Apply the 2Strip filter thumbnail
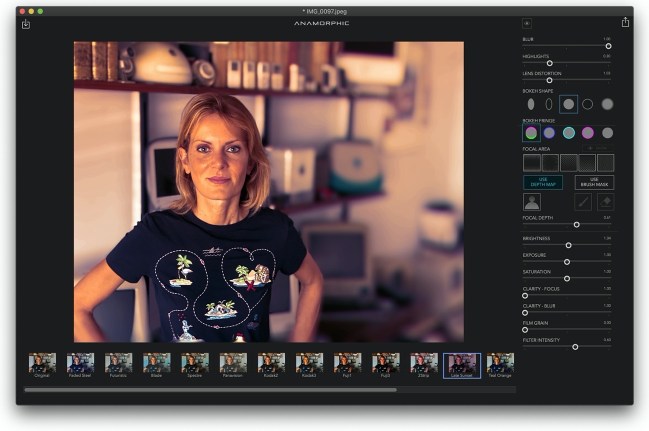The width and height of the screenshot is (649, 431). tap(424, 365)
